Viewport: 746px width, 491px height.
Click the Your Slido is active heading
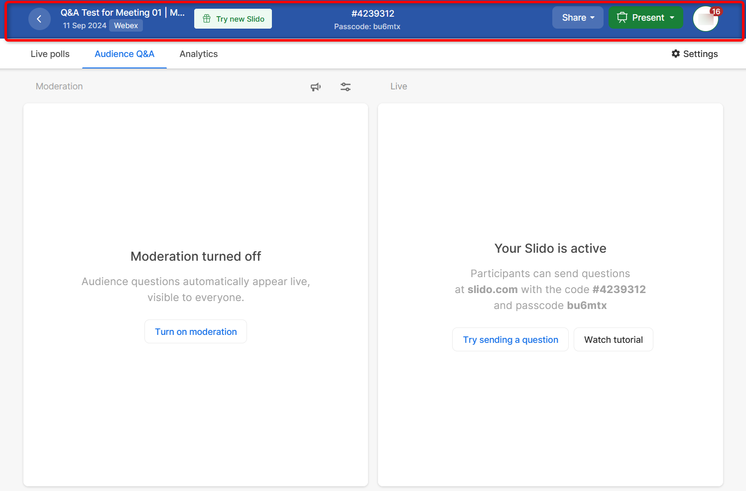point(550,248)
